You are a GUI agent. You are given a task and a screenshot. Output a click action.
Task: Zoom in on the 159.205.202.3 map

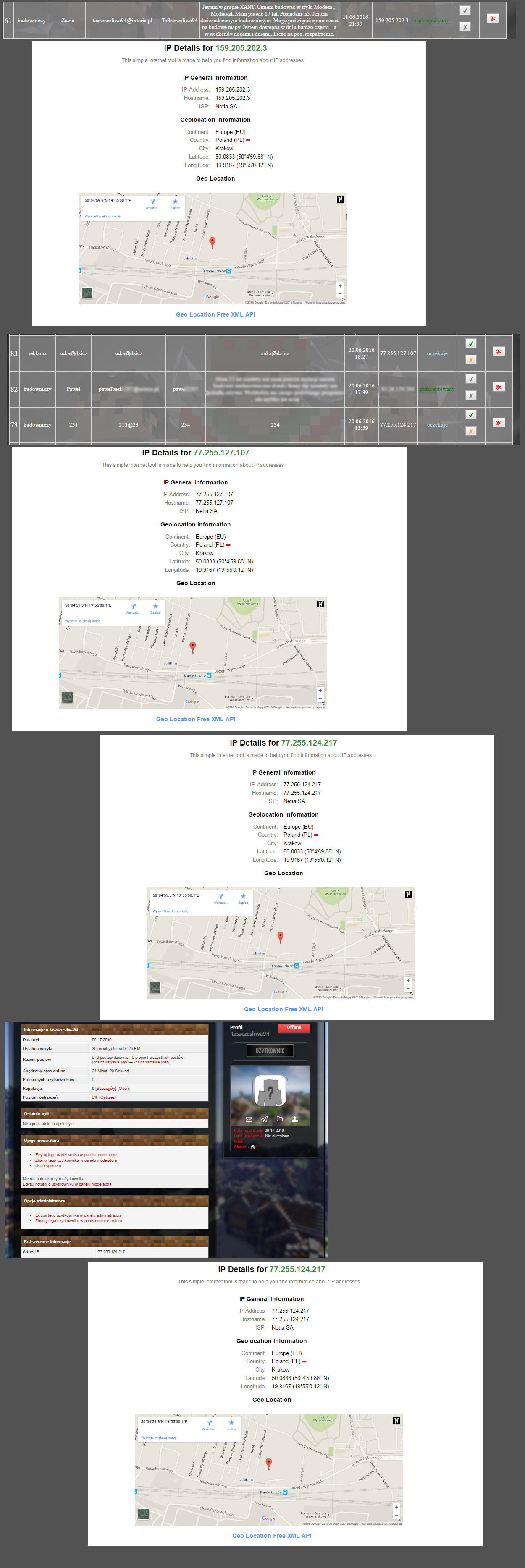click(340, 285)
